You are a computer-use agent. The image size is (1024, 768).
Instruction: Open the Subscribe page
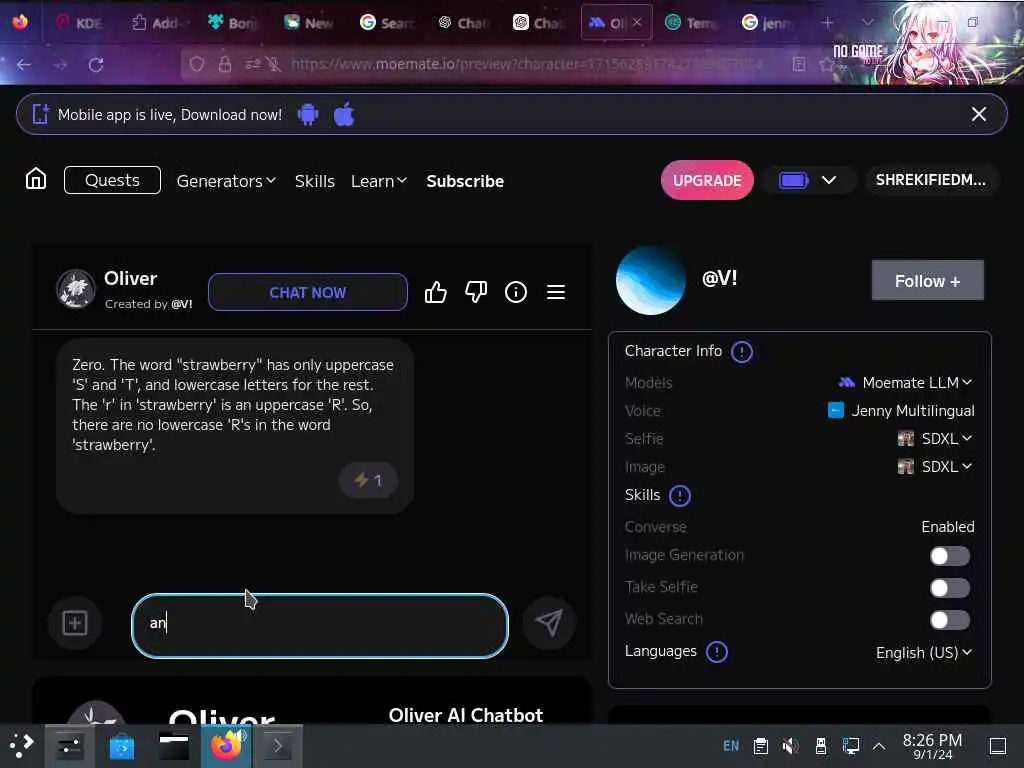(465, 181)
